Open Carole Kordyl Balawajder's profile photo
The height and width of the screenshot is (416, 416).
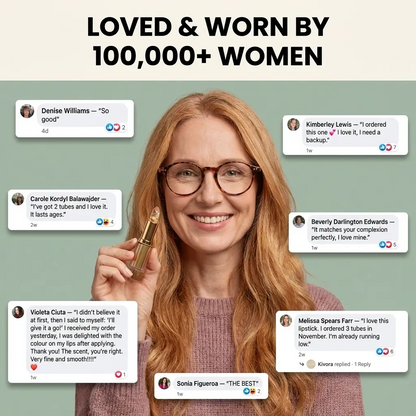point(18,199)
